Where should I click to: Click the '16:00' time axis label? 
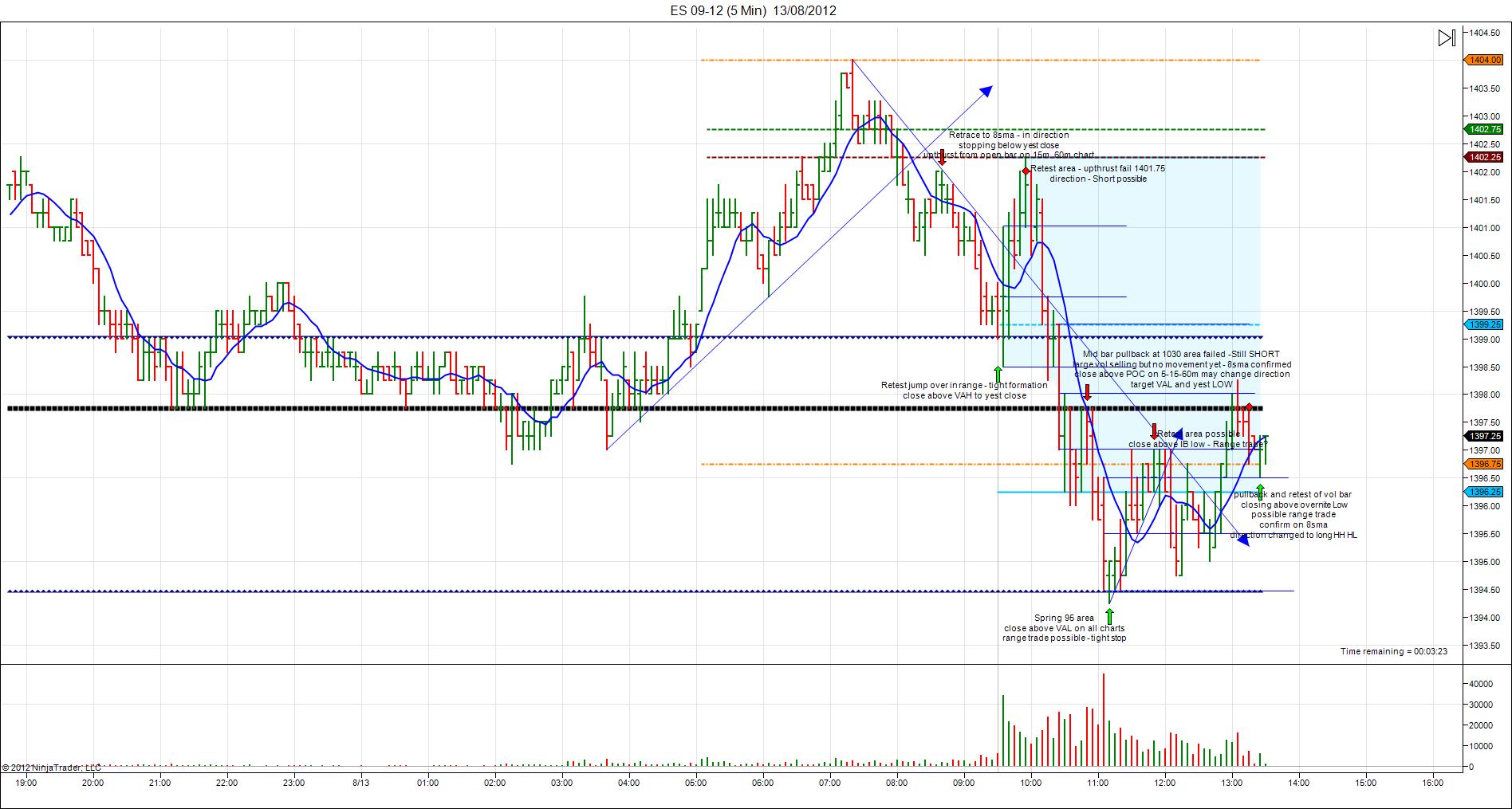(x=1432, y=783)
